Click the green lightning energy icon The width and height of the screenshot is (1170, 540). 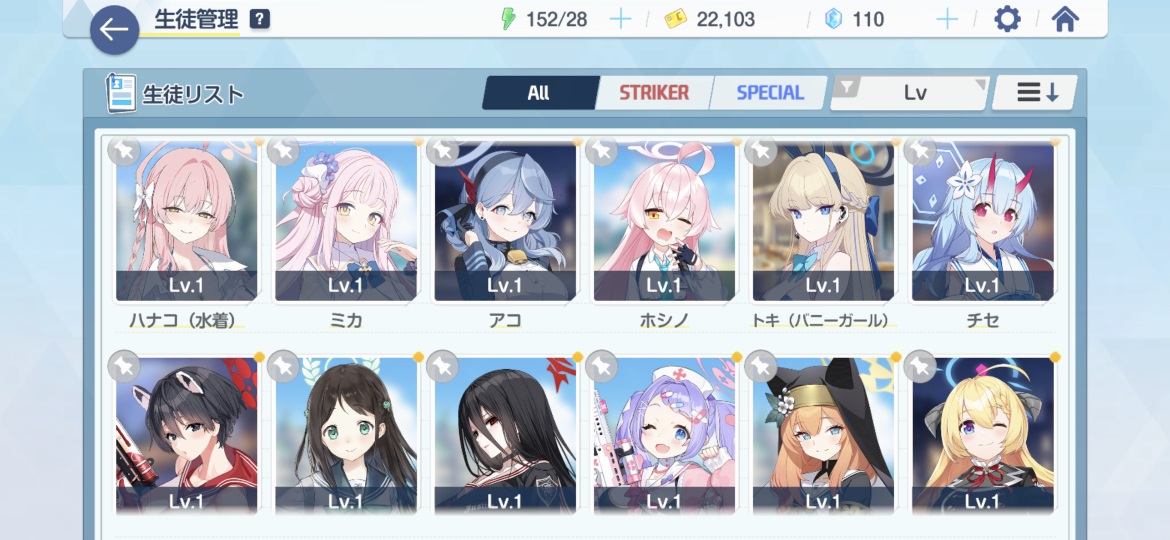tap(508, 19)
